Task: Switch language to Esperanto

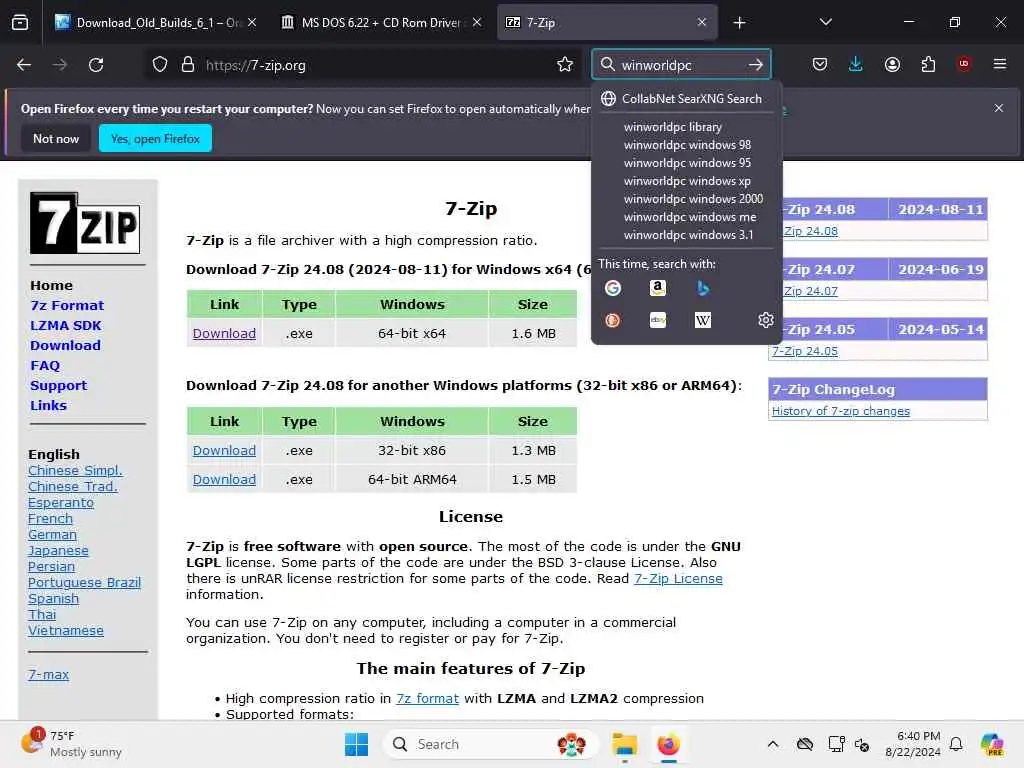Action: (x=61, y=502)
